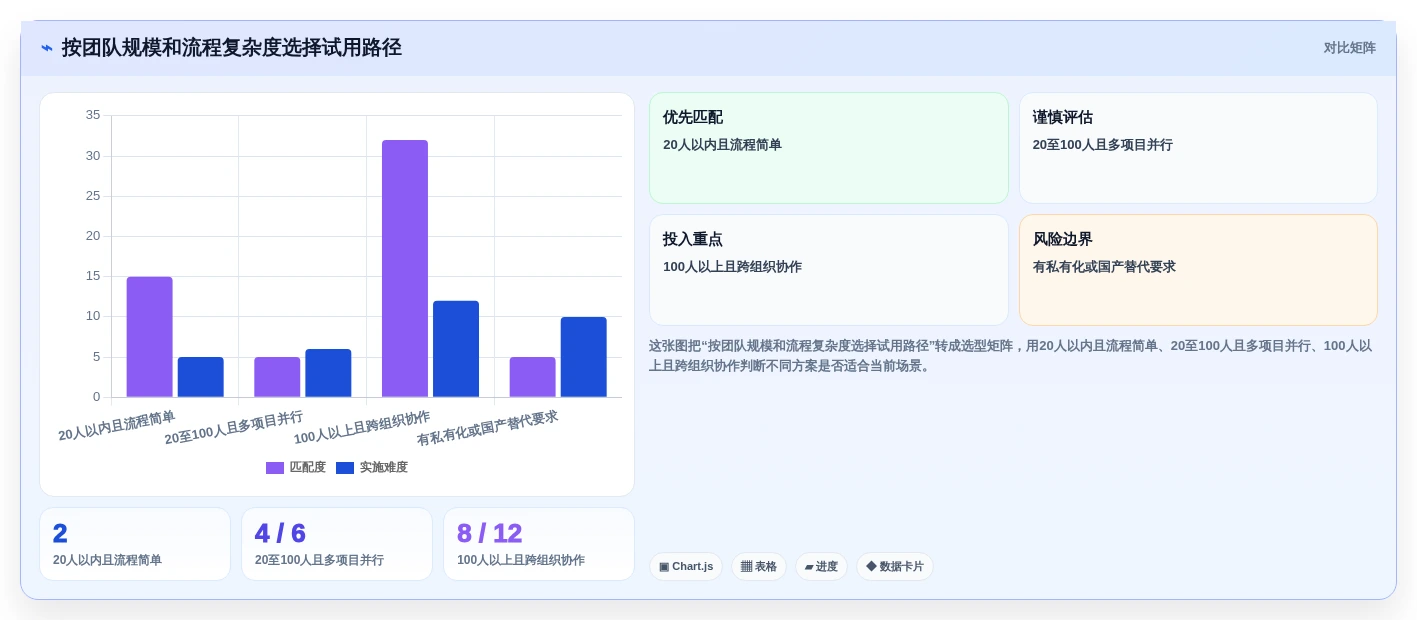Select the Chart.js tag chip

(686, 567)
